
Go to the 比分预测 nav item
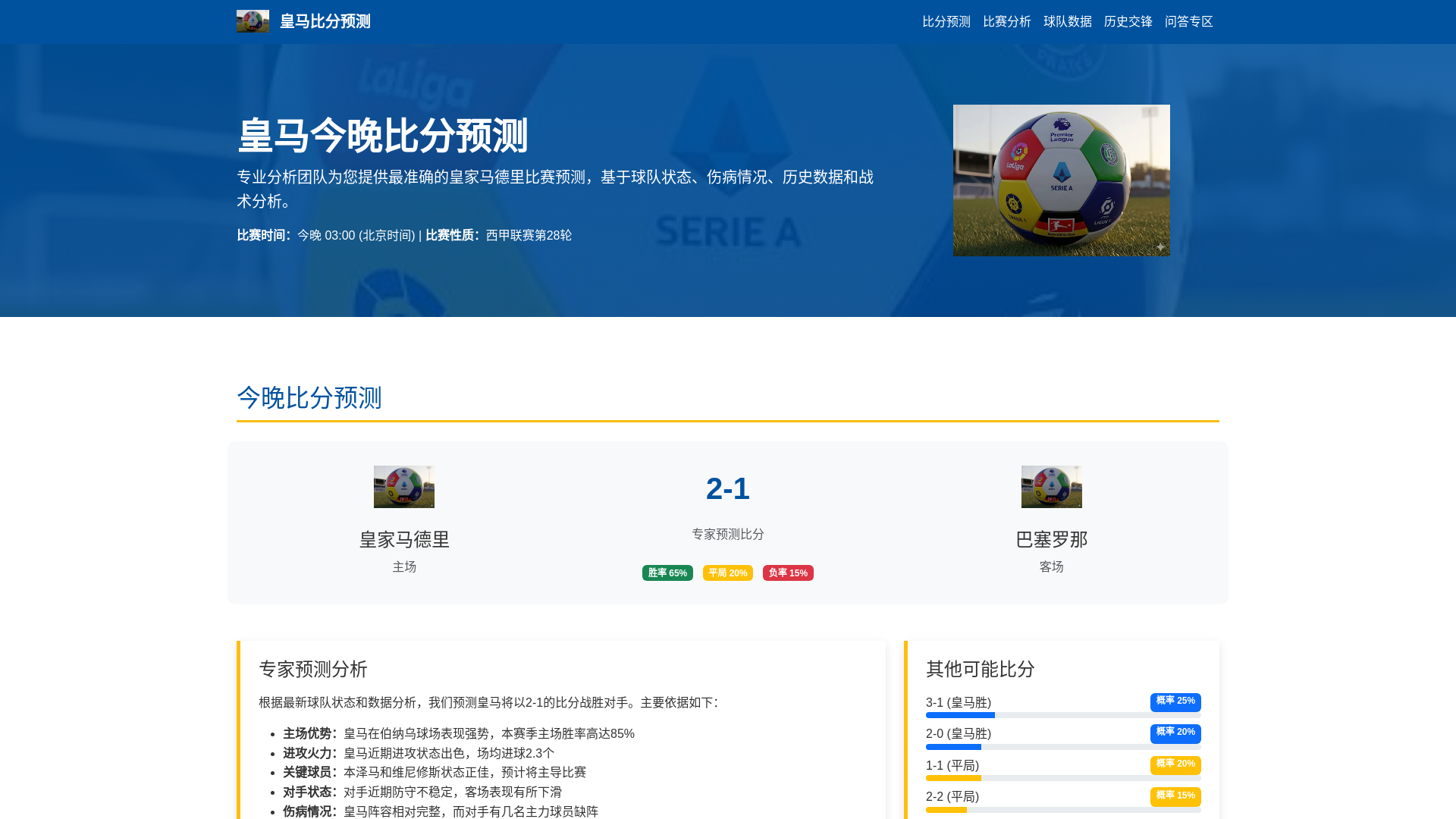coord(946,21)
